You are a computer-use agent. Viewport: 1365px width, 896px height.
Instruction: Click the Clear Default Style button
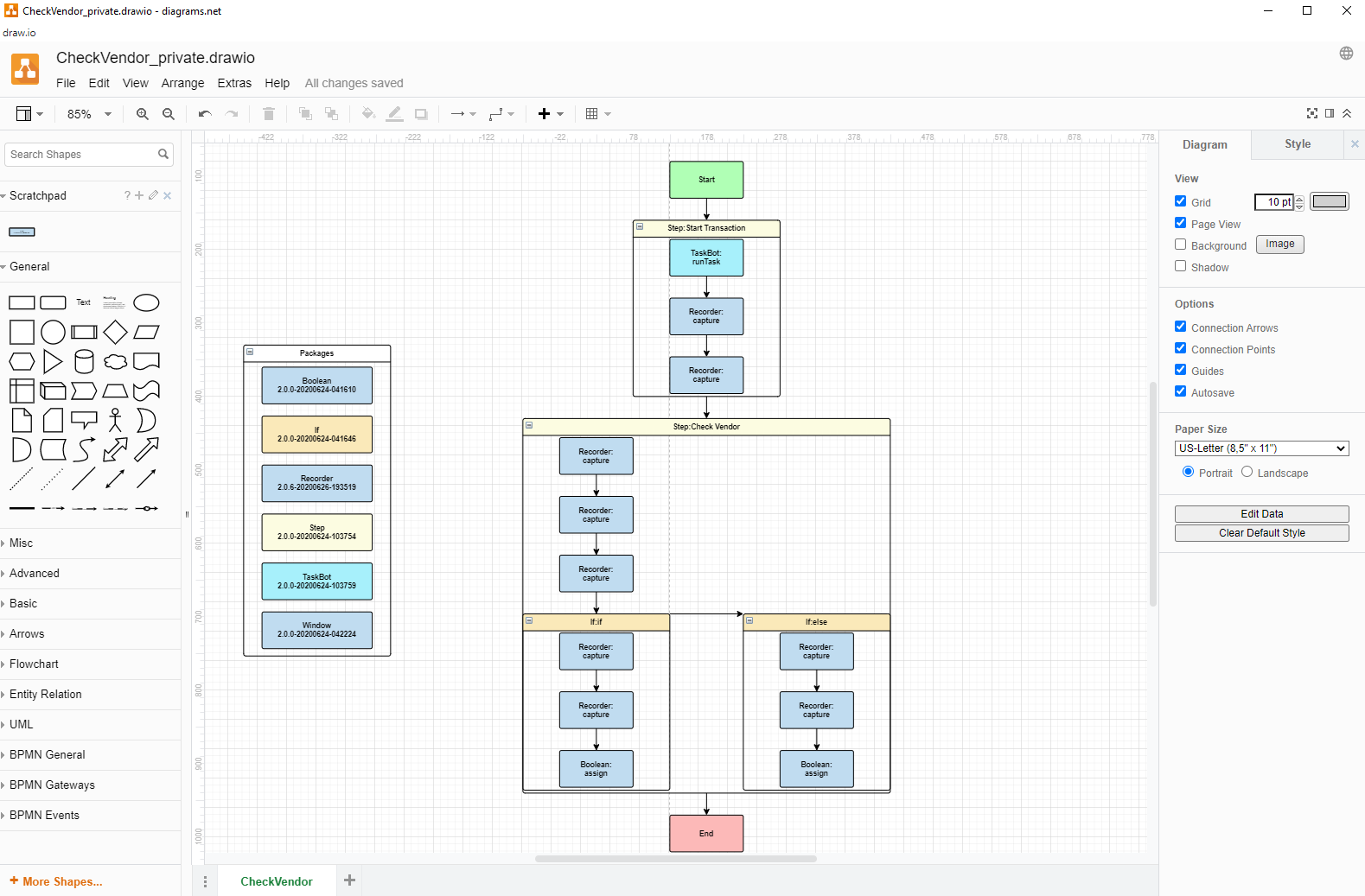1261,533
